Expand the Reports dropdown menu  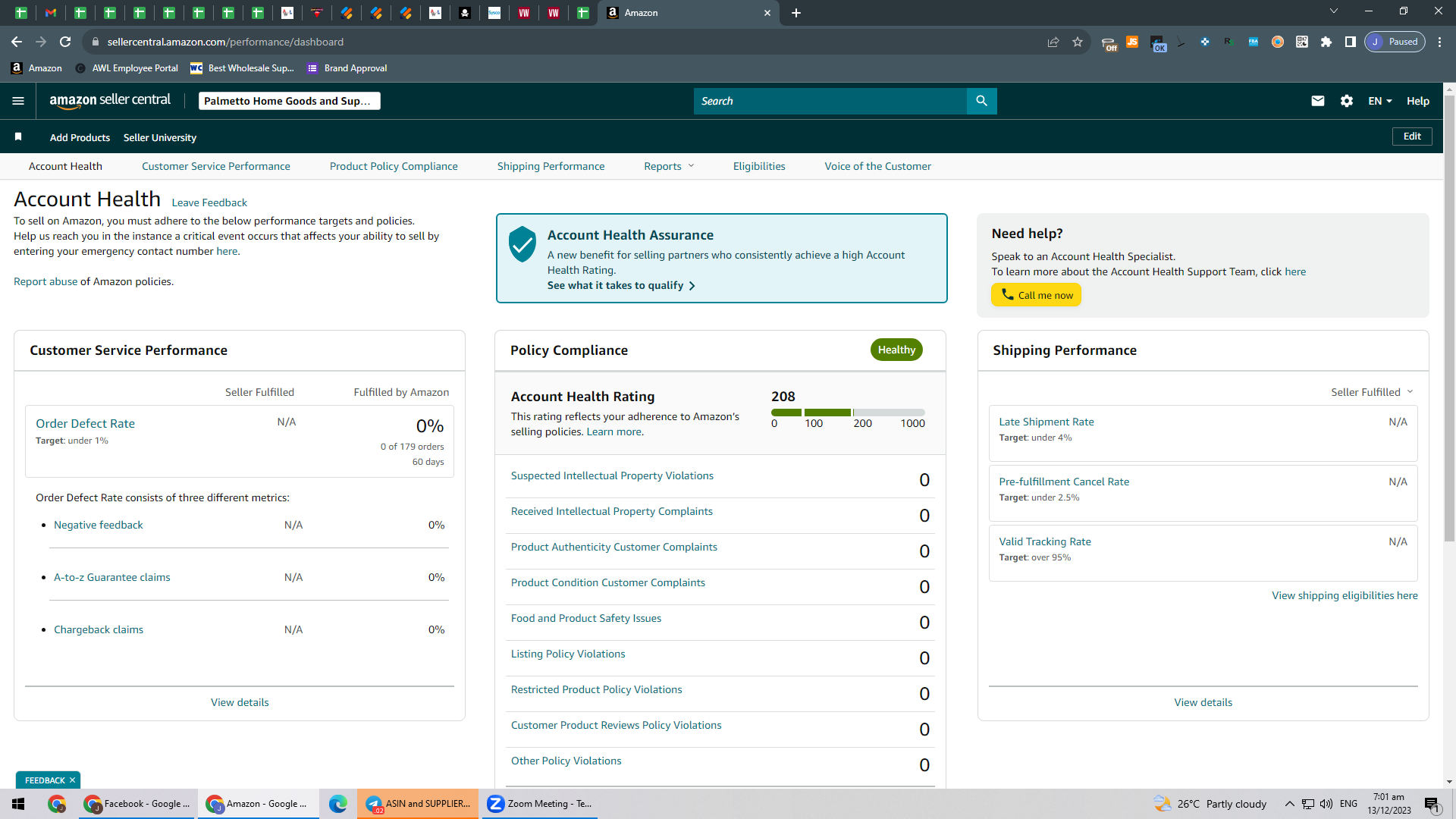[669, 166]
